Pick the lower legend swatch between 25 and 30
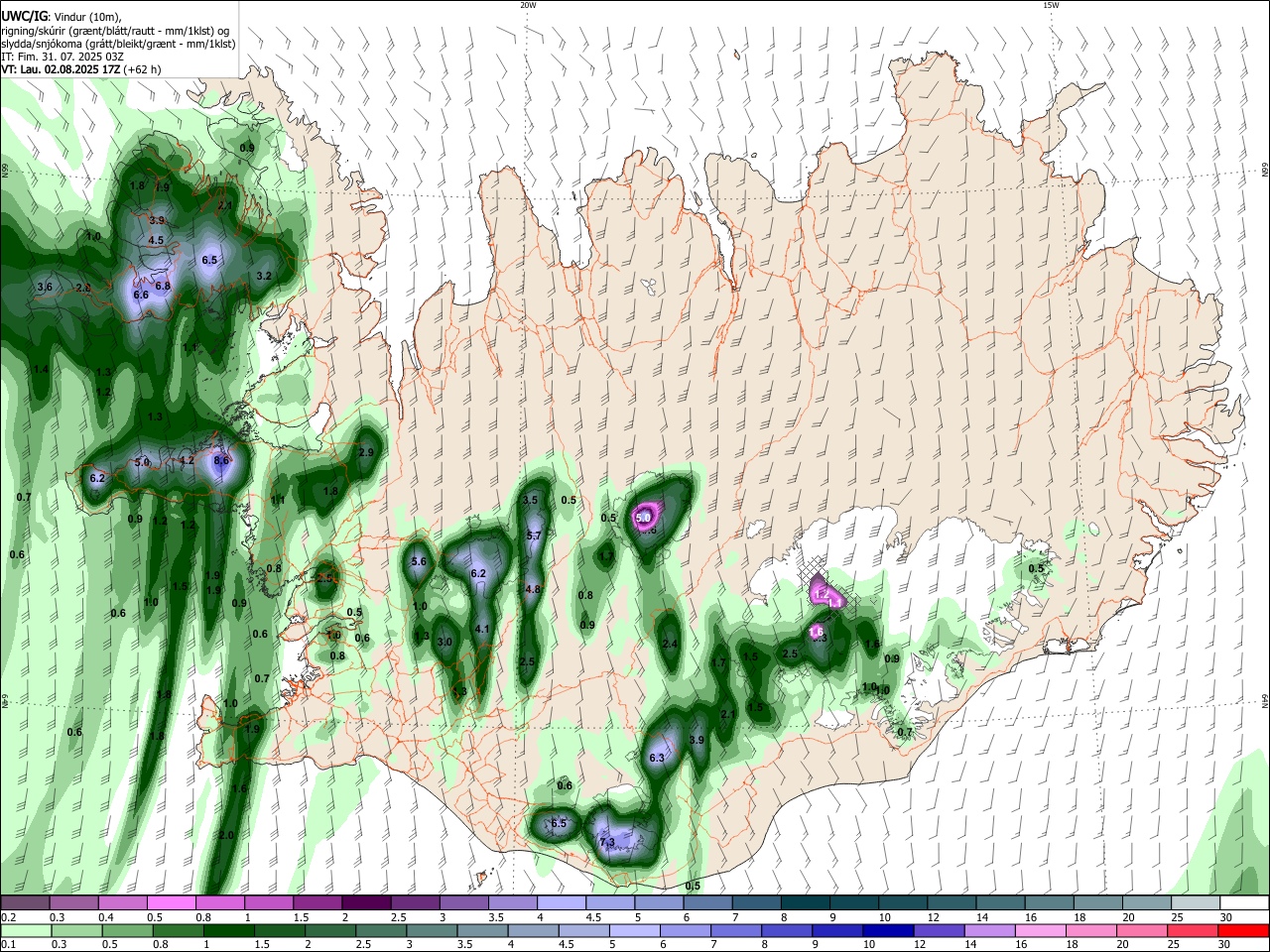Image resolution: width=1270 pixels, height=952 pixels. [1192, 930]
